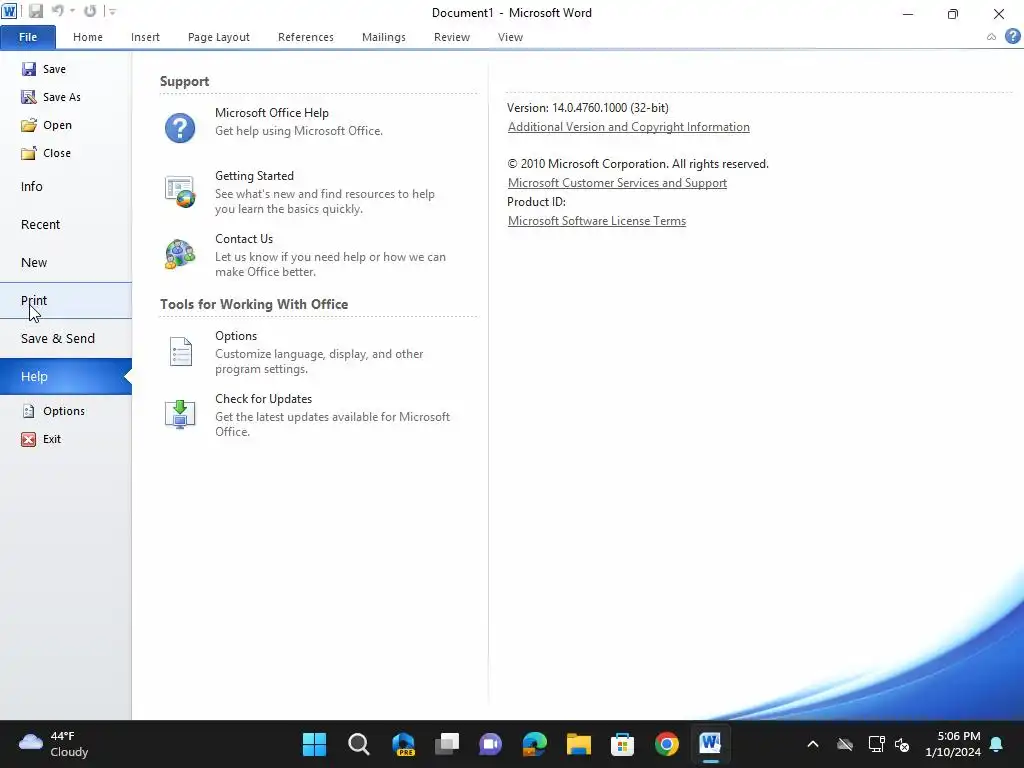Click the Check for Updates heading

coord(263,399)
